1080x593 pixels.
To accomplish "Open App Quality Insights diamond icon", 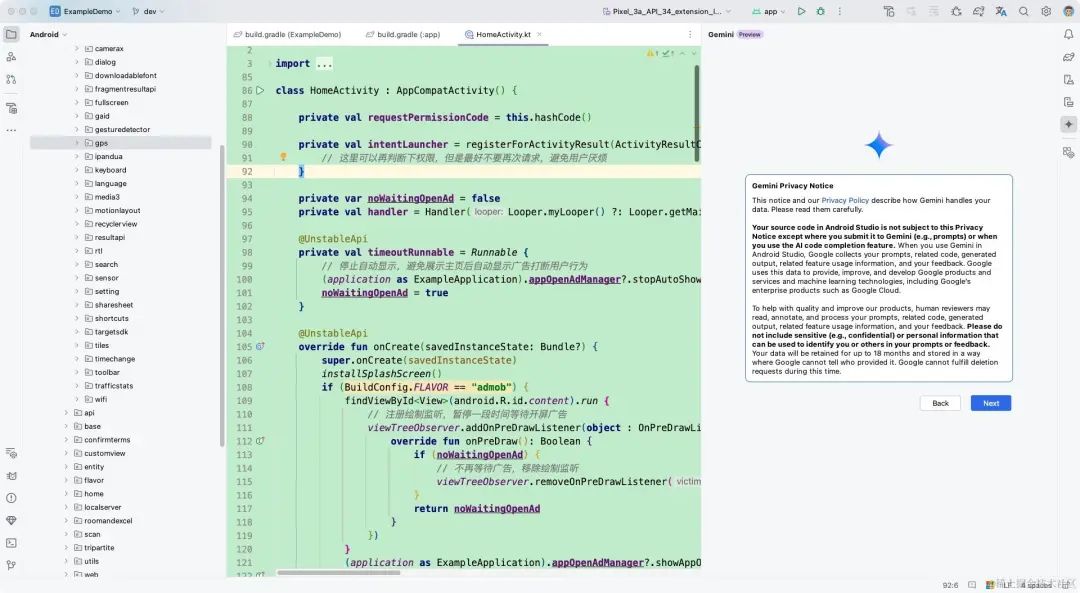I will 11,521.
